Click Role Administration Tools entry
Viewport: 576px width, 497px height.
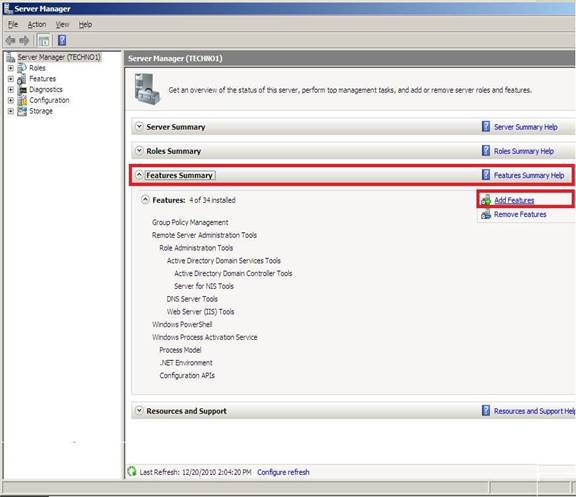pos(196,248)
